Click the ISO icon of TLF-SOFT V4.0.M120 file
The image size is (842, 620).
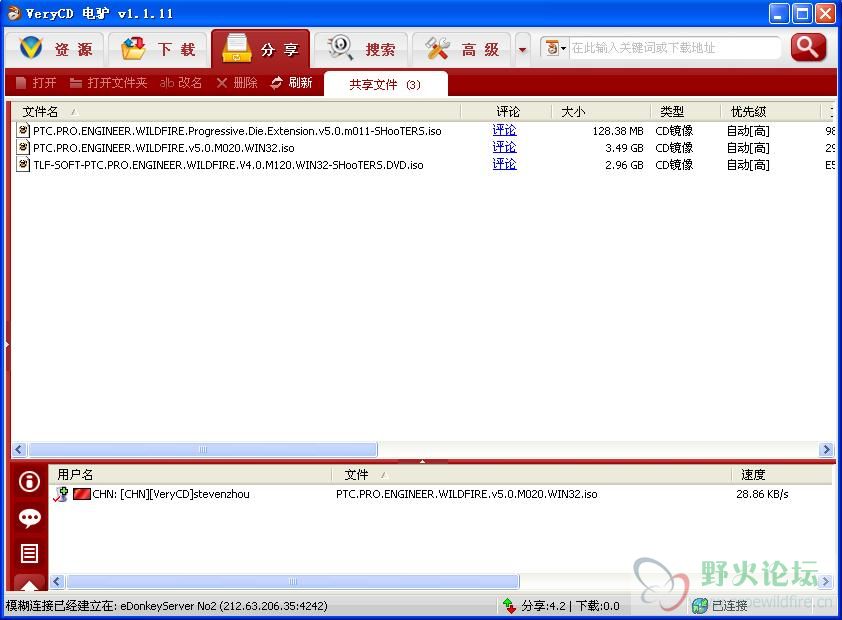coord(23,164)
